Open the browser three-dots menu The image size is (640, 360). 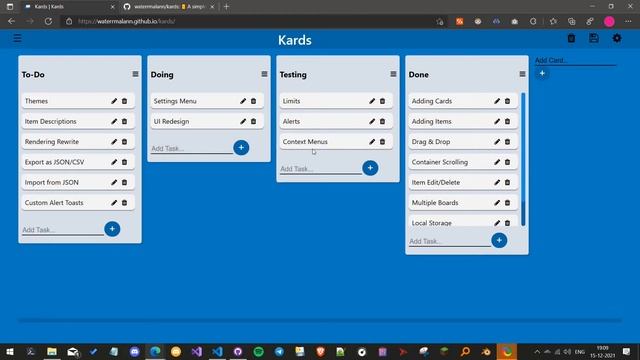coord(628,21)
